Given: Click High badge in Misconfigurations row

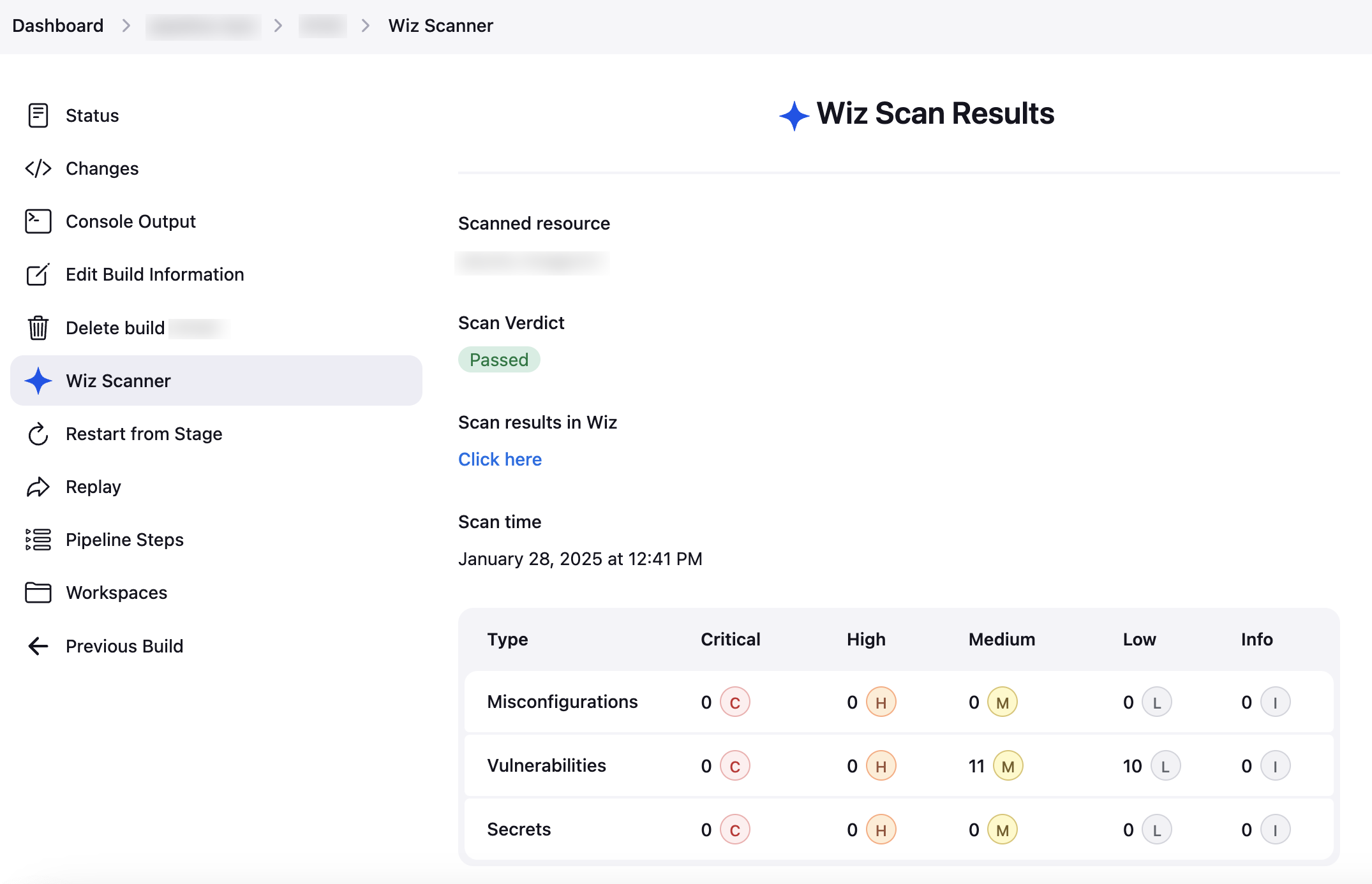Looking at the screenshot, I should click(881, 702).
